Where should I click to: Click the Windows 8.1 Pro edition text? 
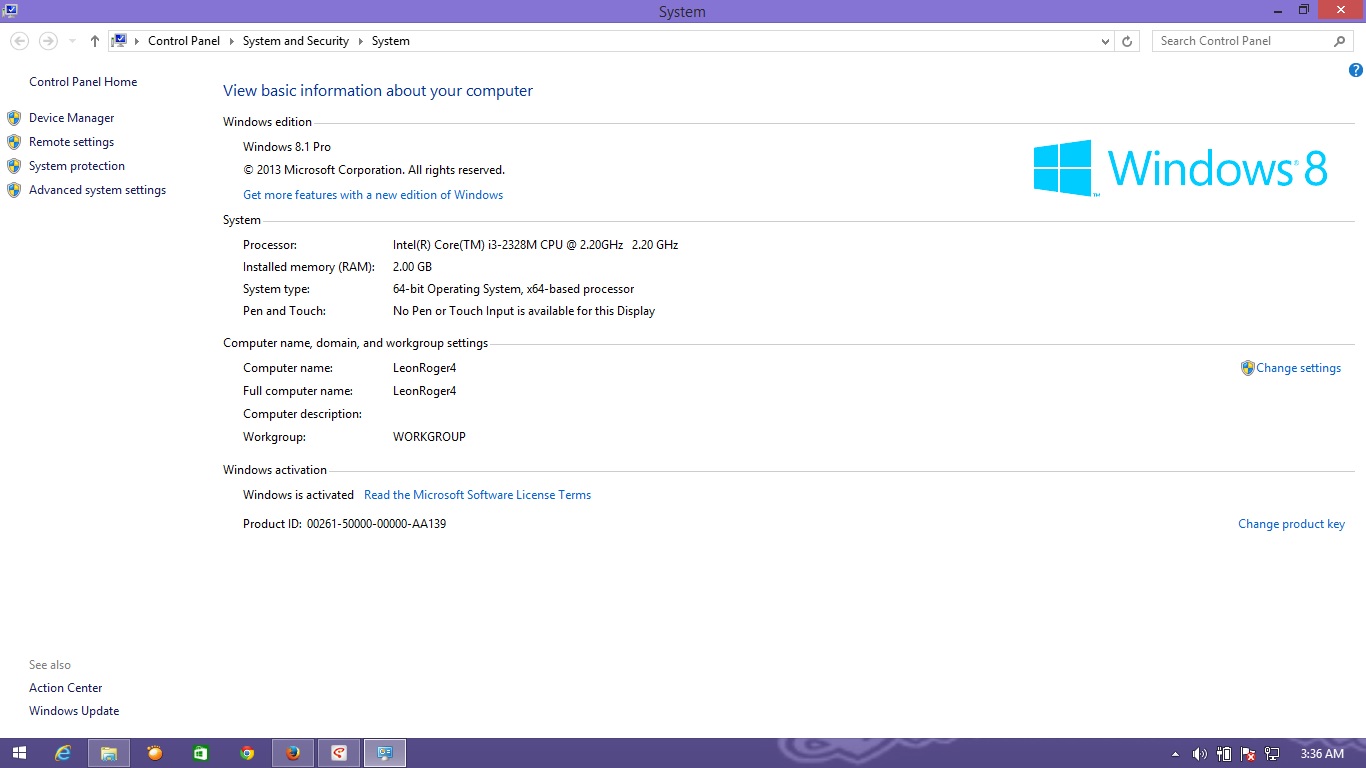click(x=287, y=147)
